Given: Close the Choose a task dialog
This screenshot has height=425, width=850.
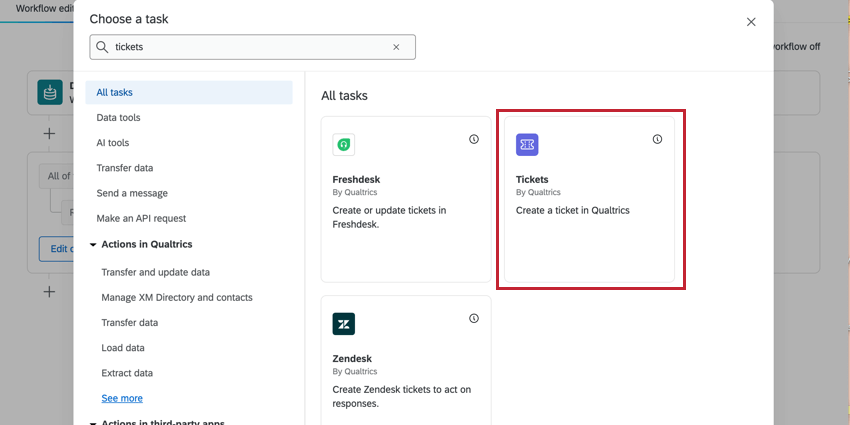Looking at the screenshot, I should point(751,21).
